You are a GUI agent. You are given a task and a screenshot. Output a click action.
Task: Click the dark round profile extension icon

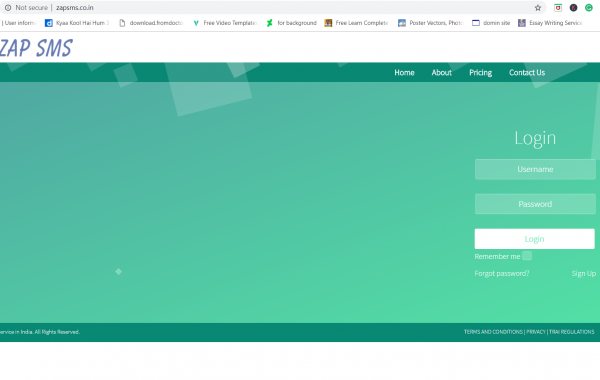coord(573,8)
